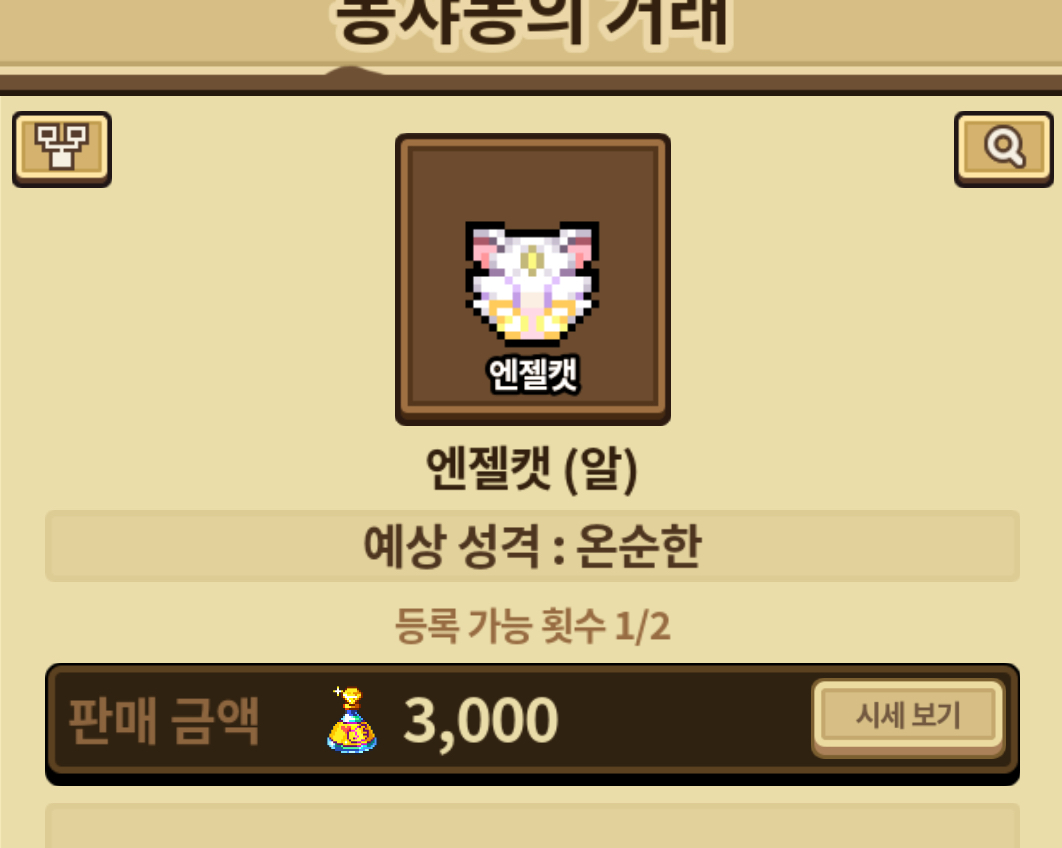Image resolution: width=1062 pixels, height=848 pixels.
Task: Select the 예상 성격 : 온순한 bar
Action: pos(532,546)
